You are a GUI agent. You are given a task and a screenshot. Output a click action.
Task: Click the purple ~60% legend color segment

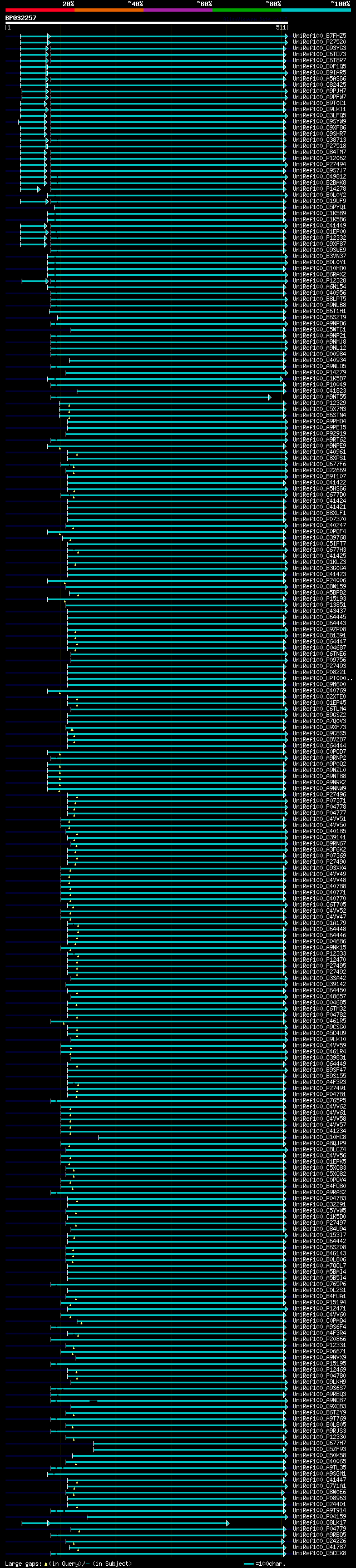[x=179, y=10]
